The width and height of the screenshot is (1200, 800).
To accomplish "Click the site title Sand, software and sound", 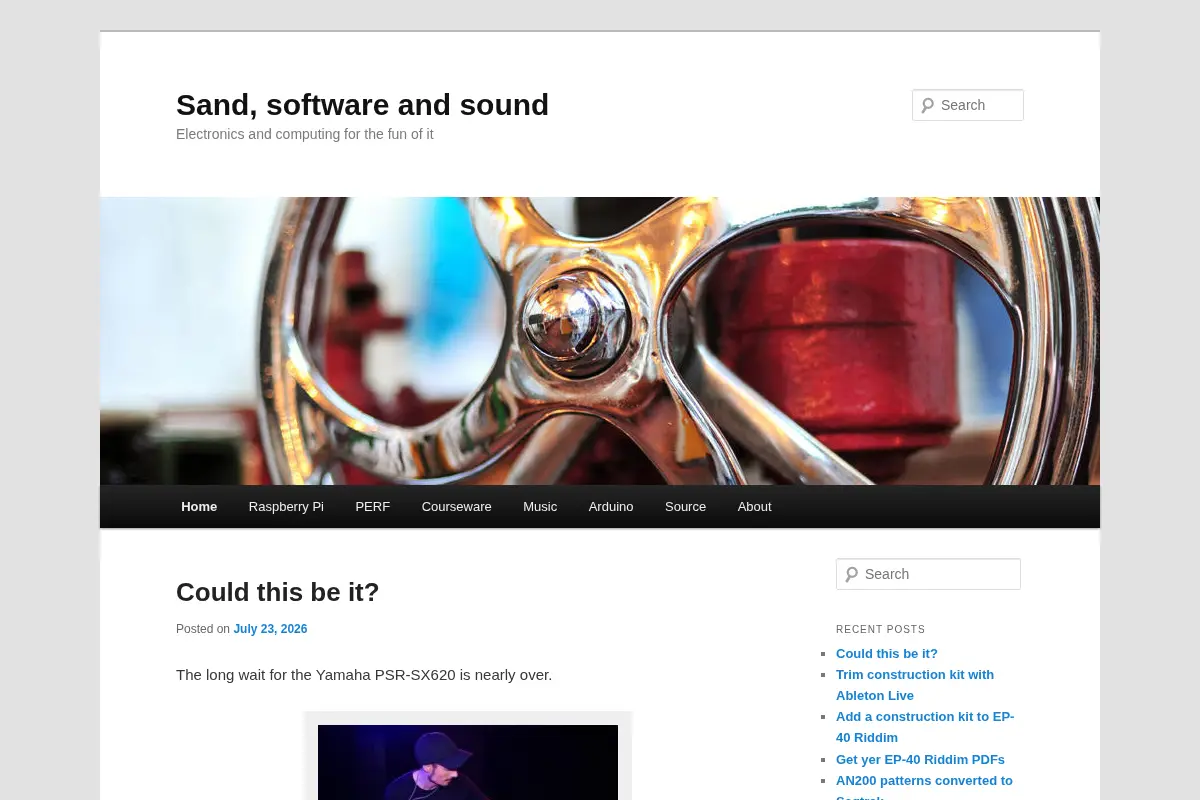I will click(362, 105).
